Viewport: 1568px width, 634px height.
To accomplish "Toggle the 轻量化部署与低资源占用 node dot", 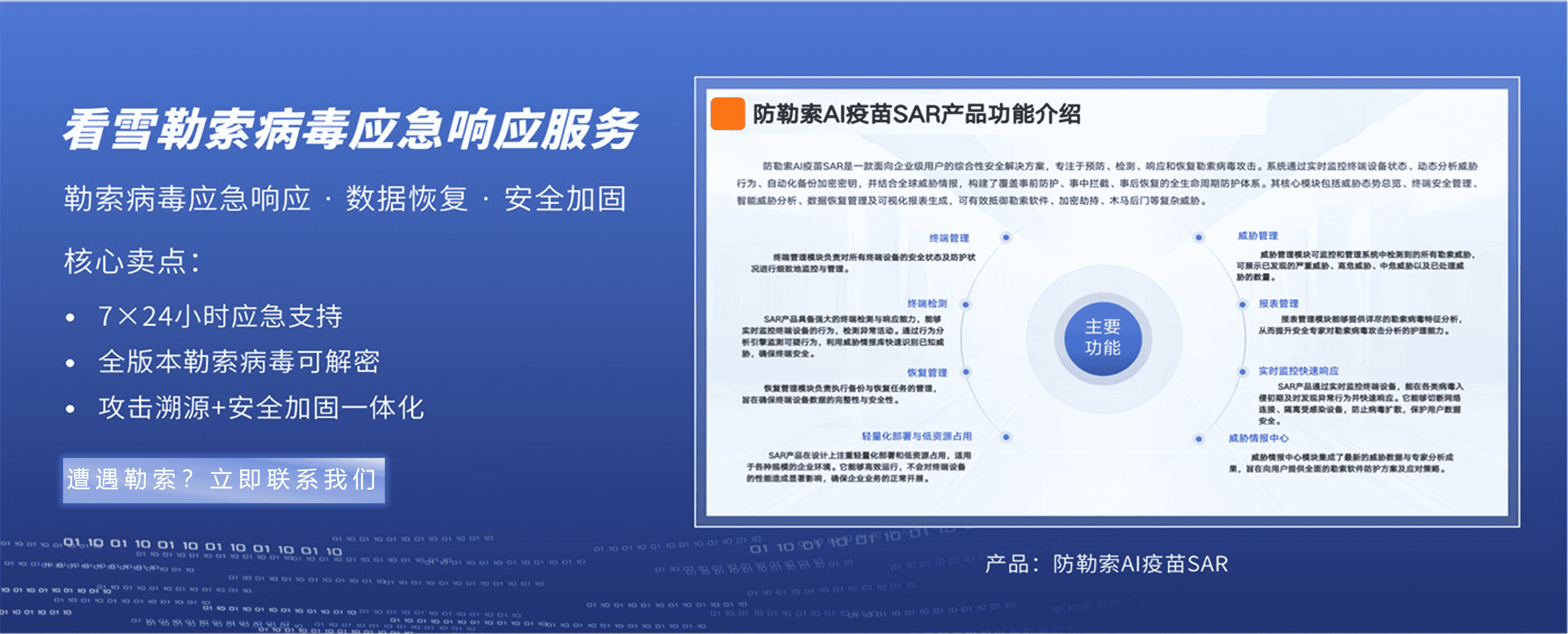I will coord(1006,438).
